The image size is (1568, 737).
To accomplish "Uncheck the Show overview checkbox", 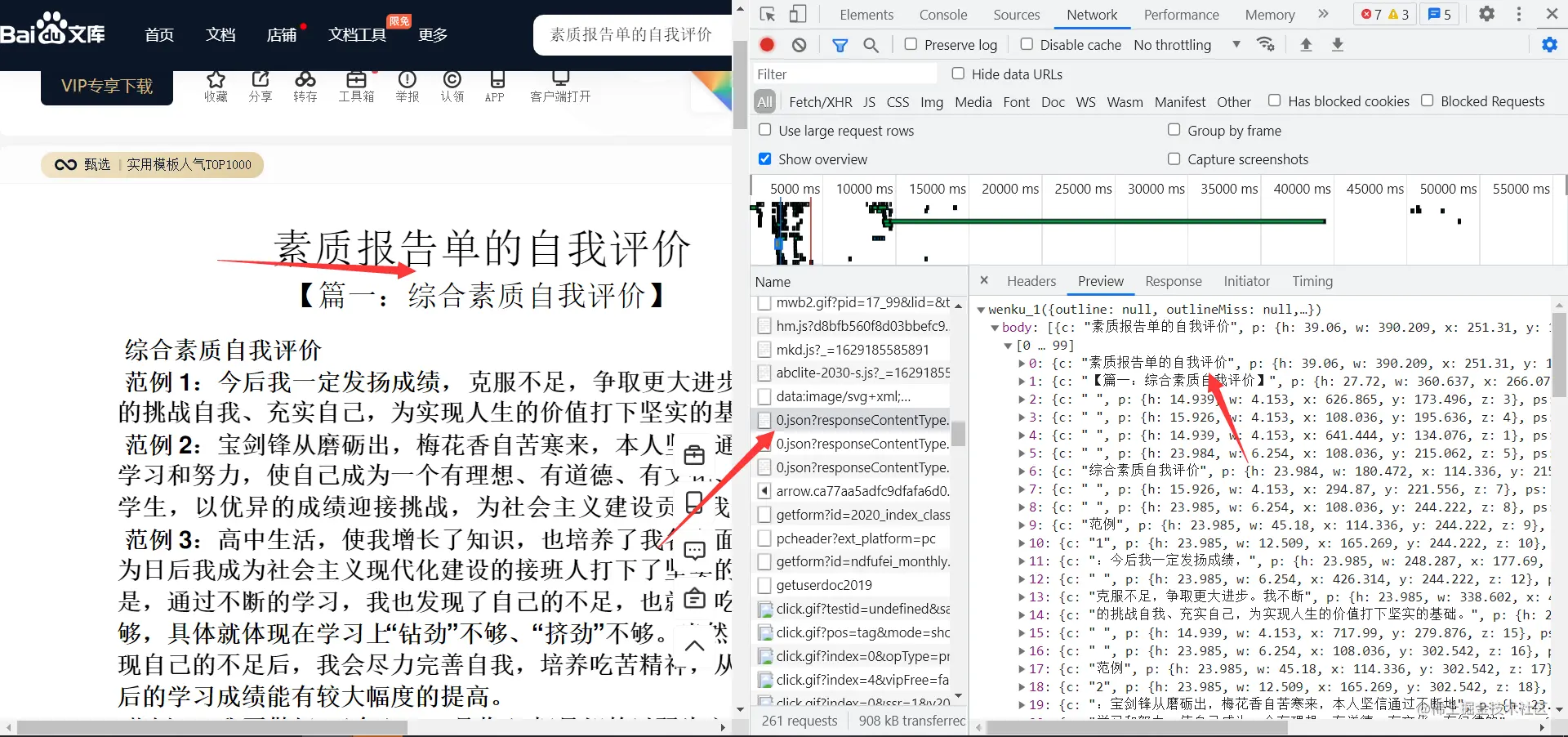I will point(765,159).
